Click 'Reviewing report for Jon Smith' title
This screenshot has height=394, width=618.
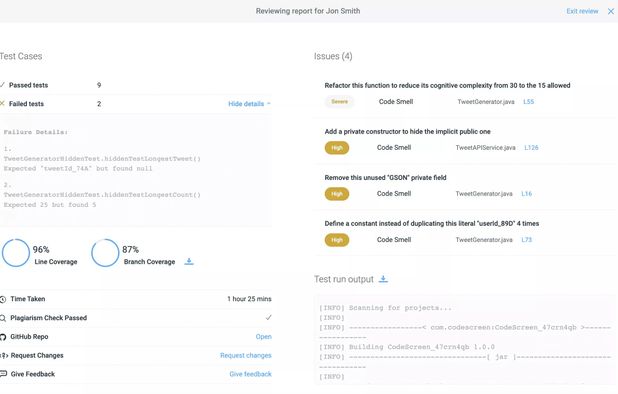(308, 11)
